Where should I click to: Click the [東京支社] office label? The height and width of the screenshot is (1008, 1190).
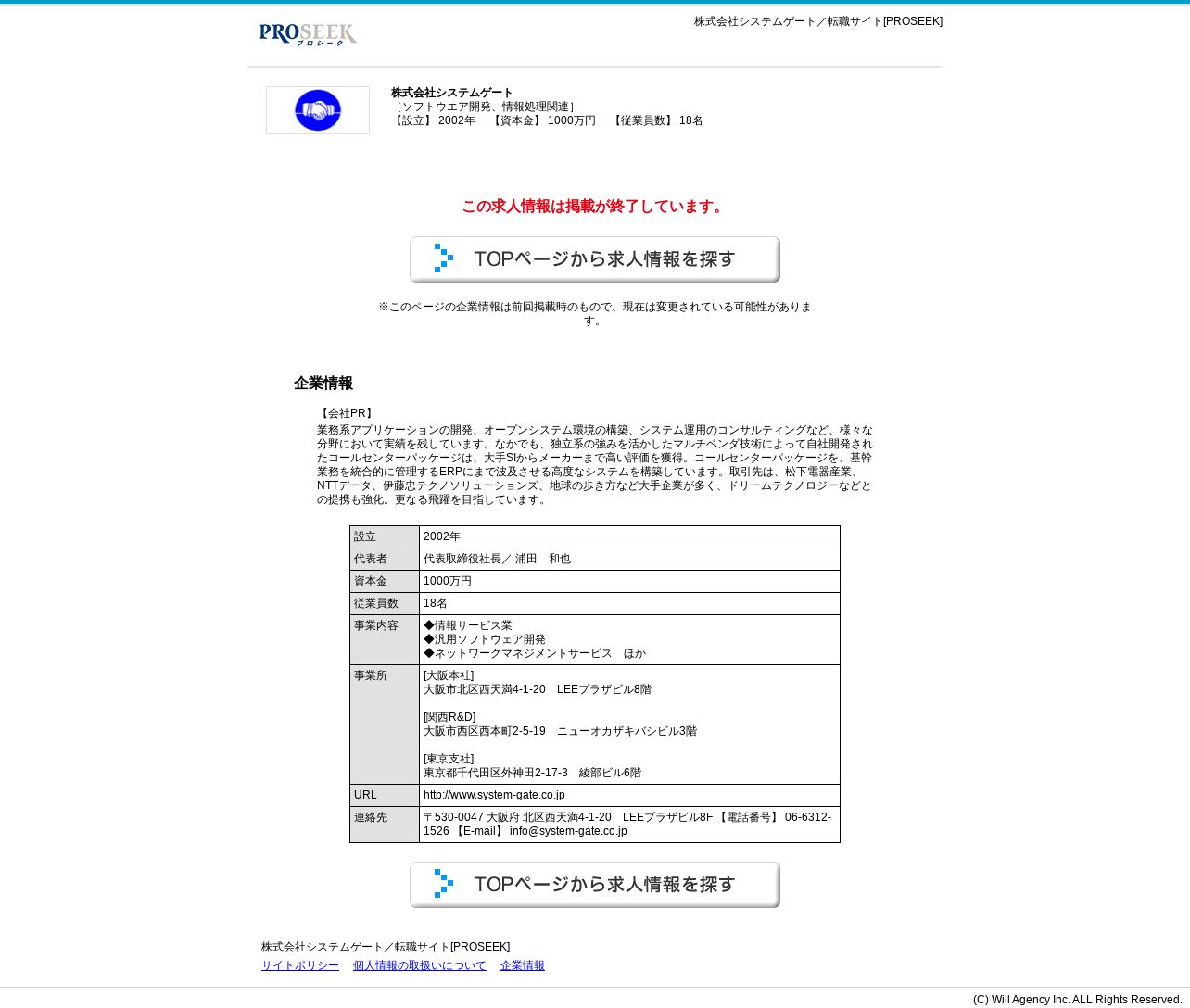point(449,759)
